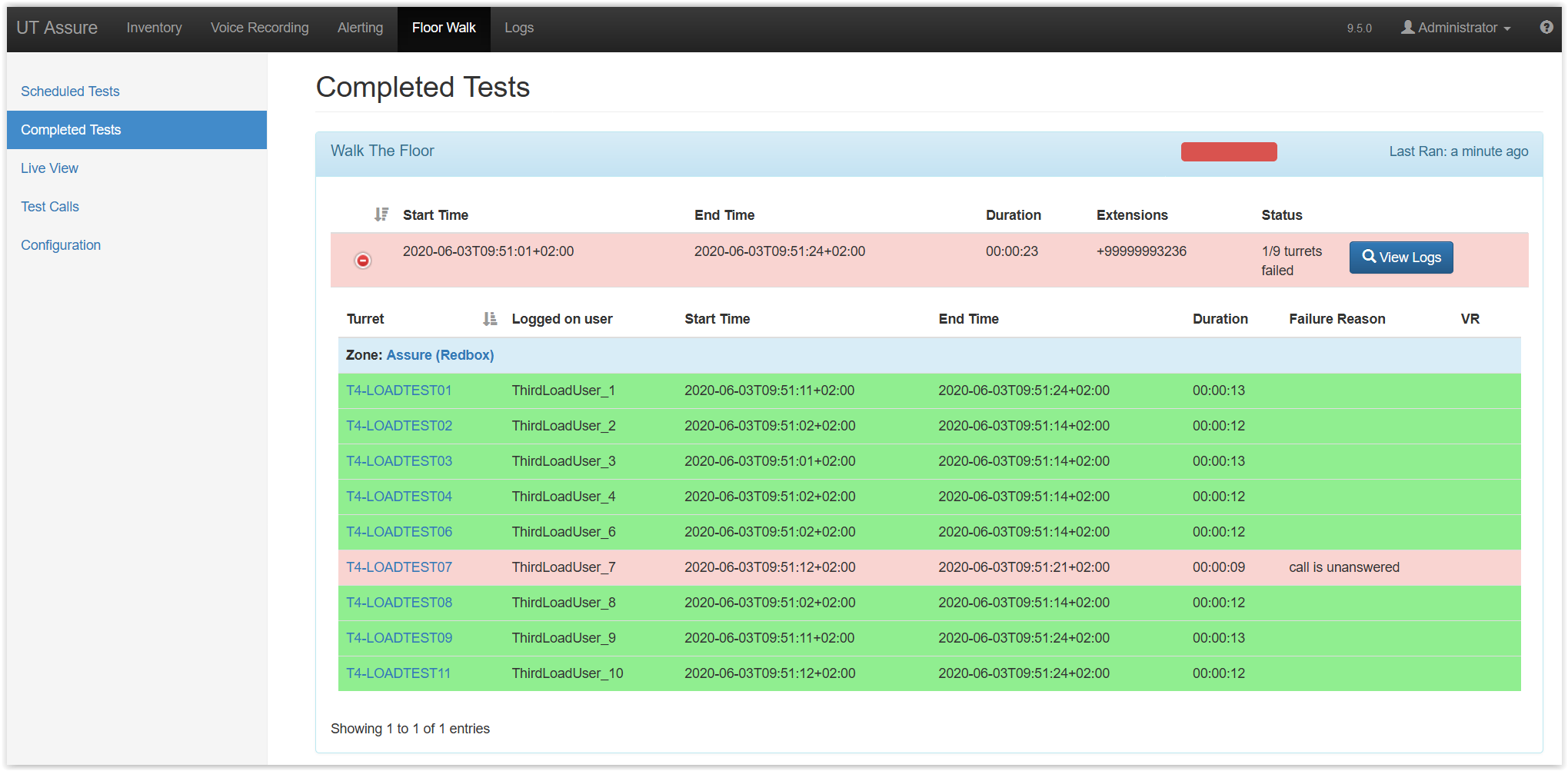Viewport: 1568px width, 771px height.
Task: Click extension +99999993236
Action: (x=1141, y=251)
